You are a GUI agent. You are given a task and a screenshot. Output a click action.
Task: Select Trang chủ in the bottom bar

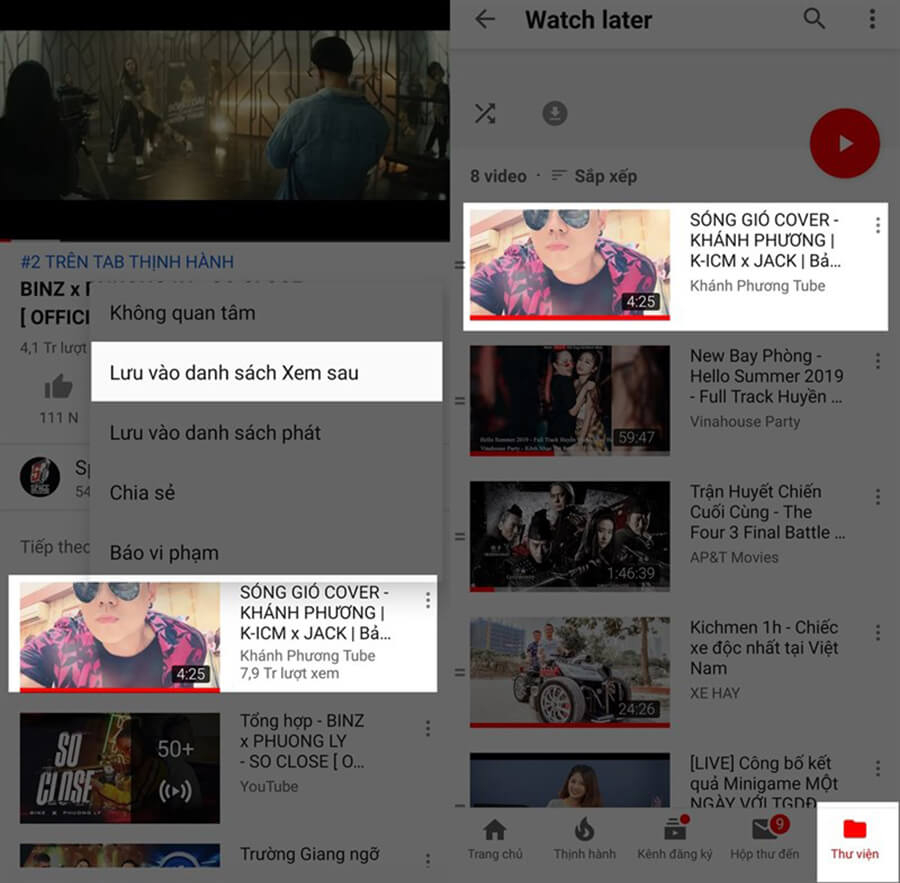495,835
